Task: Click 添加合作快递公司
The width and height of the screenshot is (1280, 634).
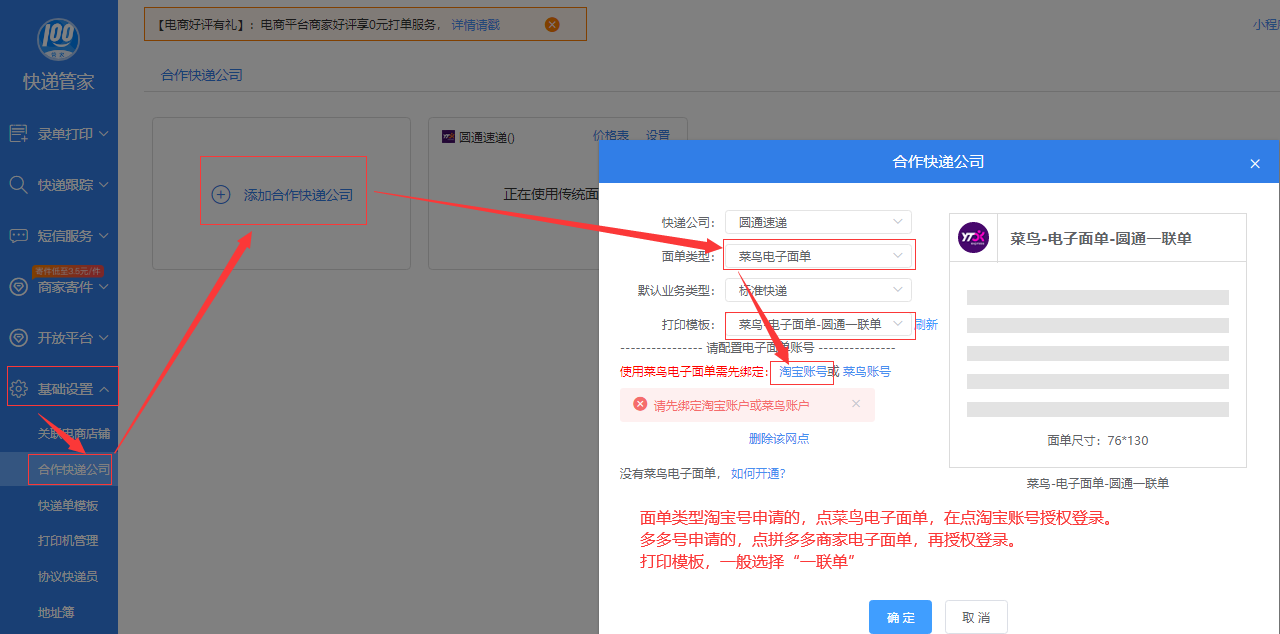Action: coord(298,195)
